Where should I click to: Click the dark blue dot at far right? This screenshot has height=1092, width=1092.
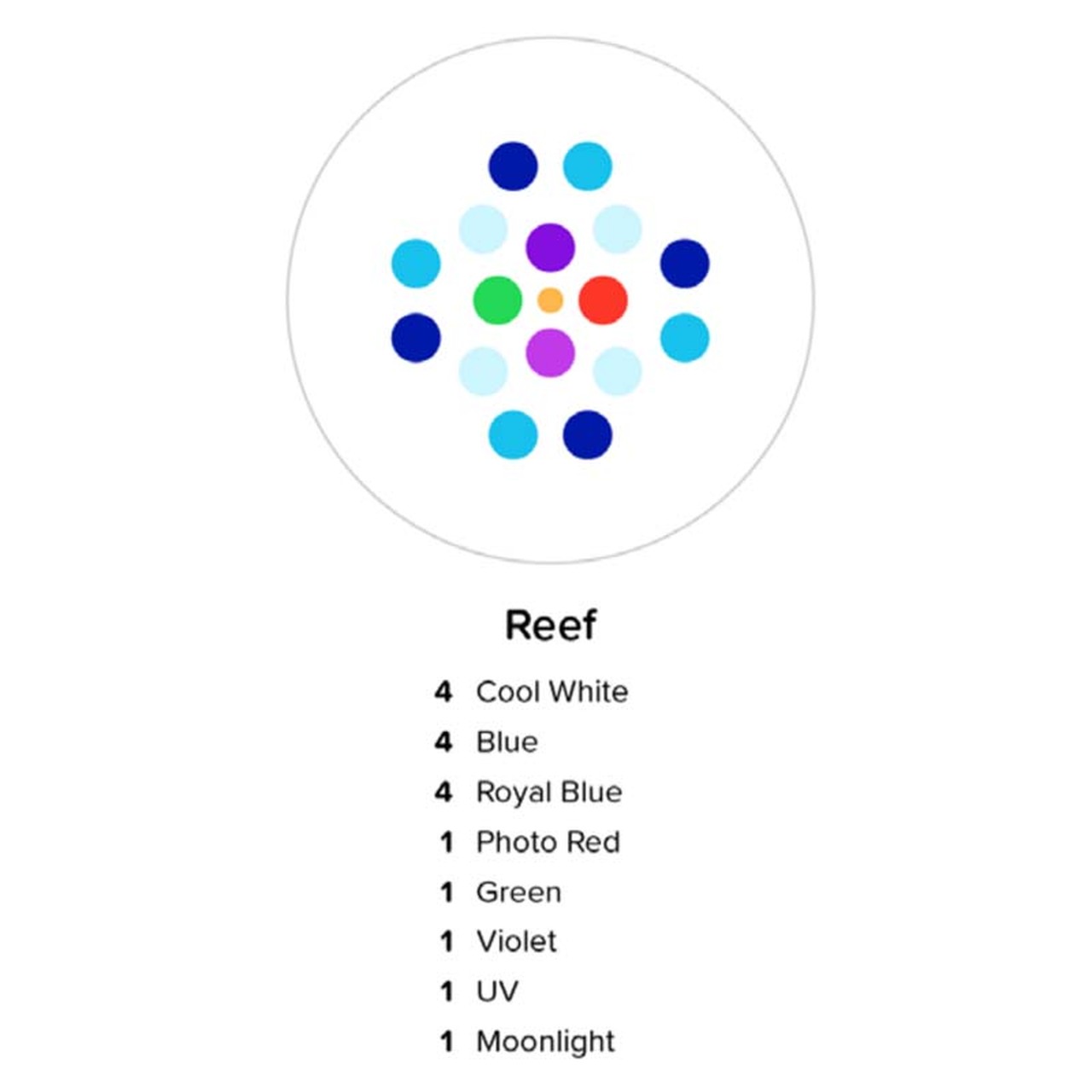point(684,263)
